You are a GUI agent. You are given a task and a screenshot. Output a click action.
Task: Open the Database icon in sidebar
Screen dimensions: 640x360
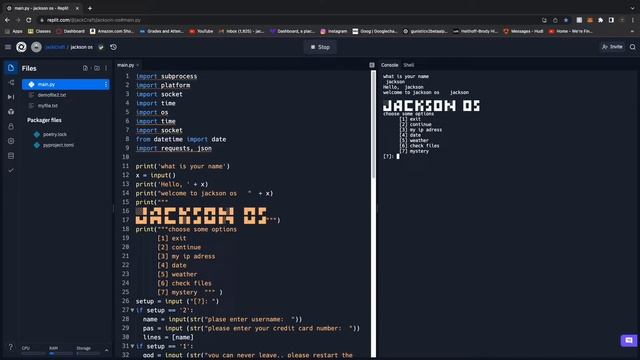click(11, 156)
